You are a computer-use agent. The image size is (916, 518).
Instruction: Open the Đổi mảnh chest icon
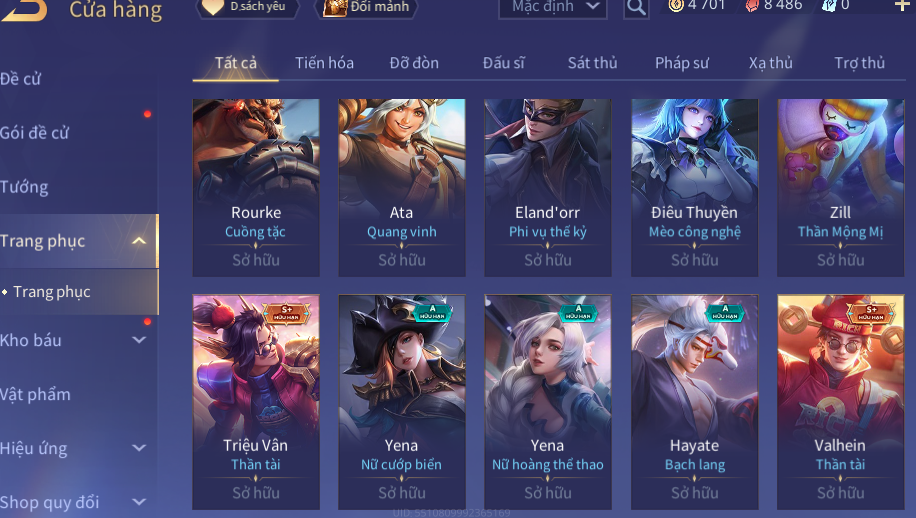pos(335,7)
